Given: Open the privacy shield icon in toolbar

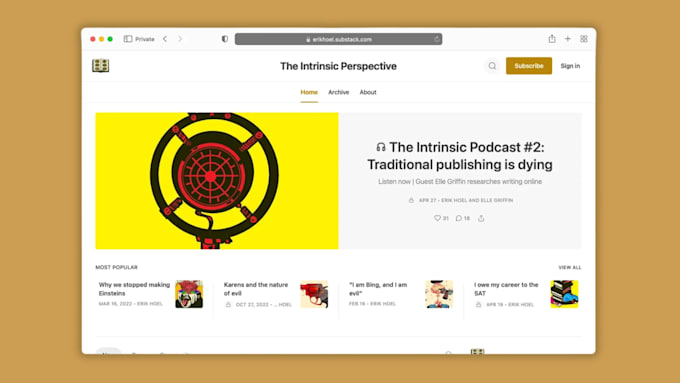Looking at the screenshot, I should pyautogui.click(x=225, y=39).
